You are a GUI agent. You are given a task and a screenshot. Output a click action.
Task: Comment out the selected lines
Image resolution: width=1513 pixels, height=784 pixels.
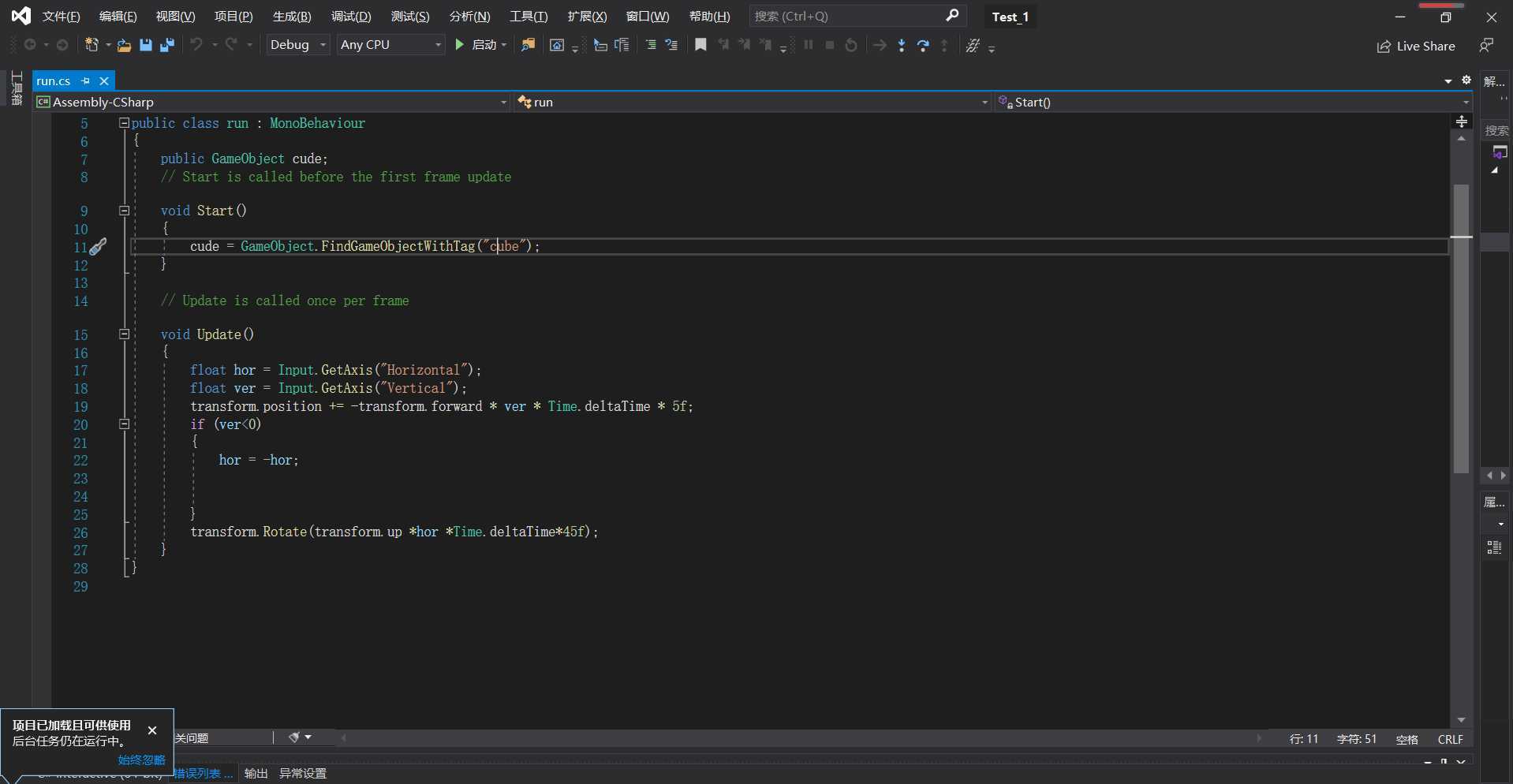[651, 45]
